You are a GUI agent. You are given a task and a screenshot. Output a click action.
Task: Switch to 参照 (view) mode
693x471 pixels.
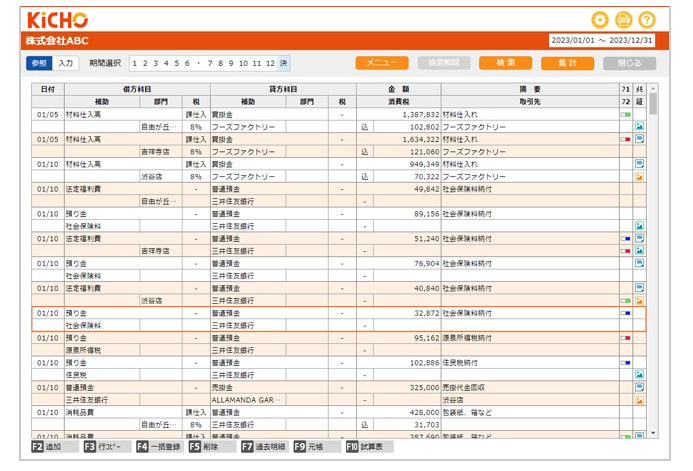point(38,63)
